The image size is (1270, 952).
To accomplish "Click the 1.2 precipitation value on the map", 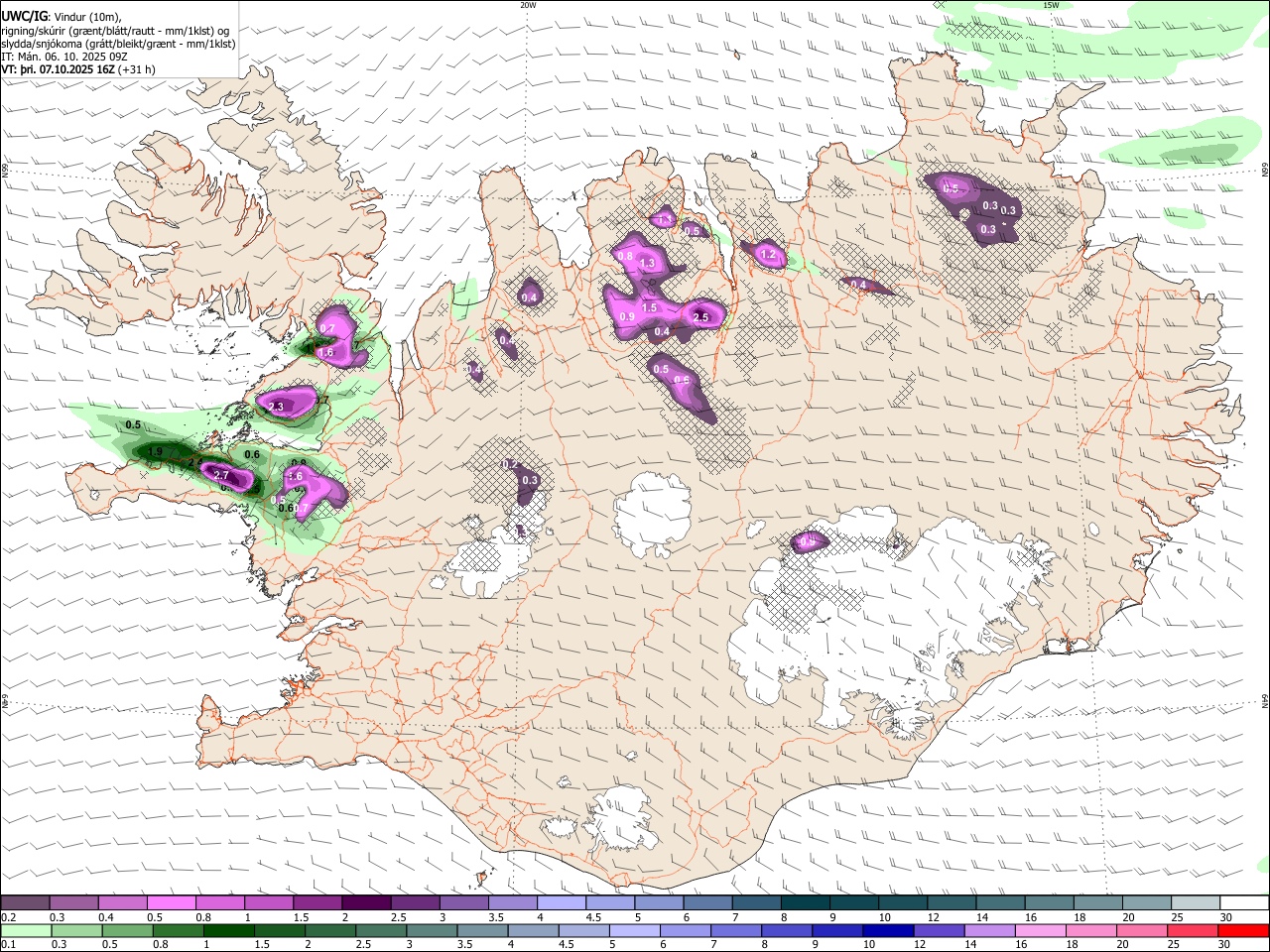I will (x=768, y=255).
